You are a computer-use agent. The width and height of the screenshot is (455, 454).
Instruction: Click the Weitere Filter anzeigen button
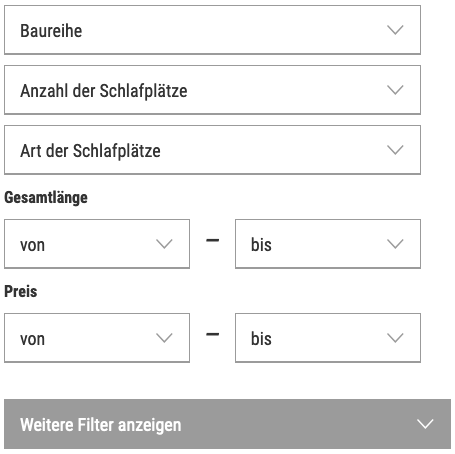(x=227, y=424)
